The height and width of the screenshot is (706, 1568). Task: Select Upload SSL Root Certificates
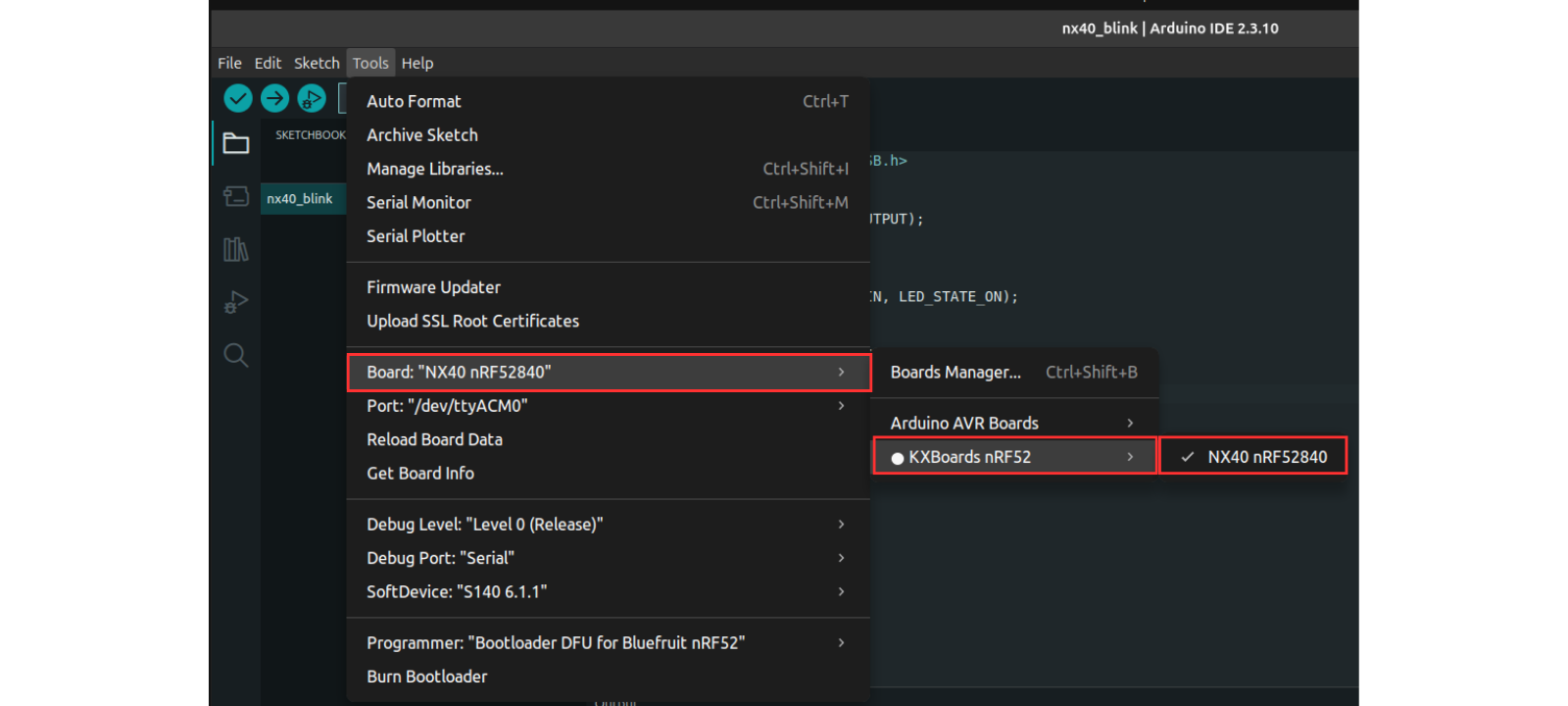(609, 322)
